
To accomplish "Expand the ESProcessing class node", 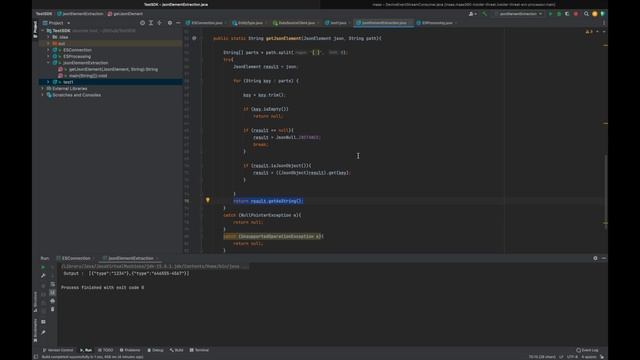I will point(48,56).
